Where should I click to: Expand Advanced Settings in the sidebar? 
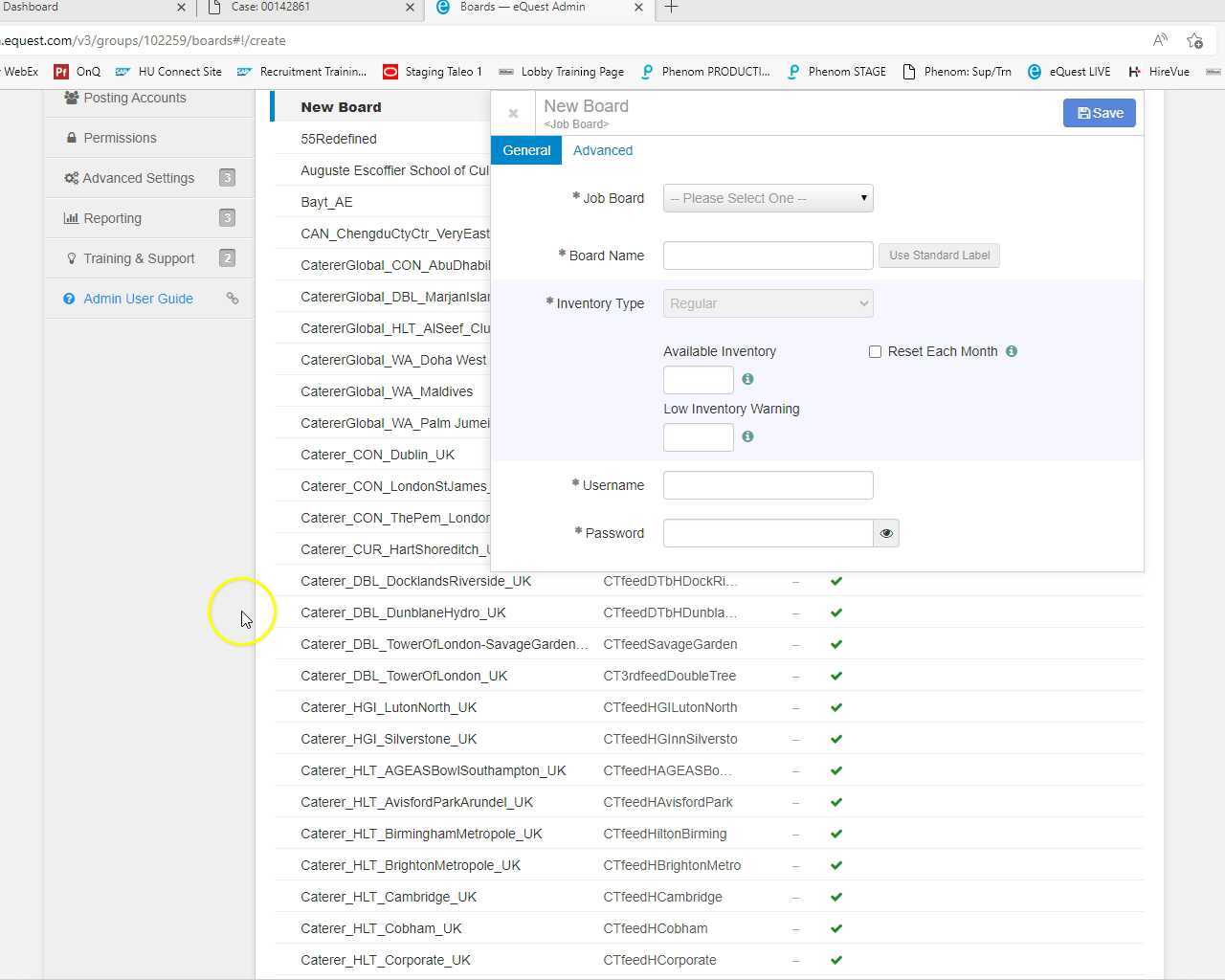click(139, 178)
